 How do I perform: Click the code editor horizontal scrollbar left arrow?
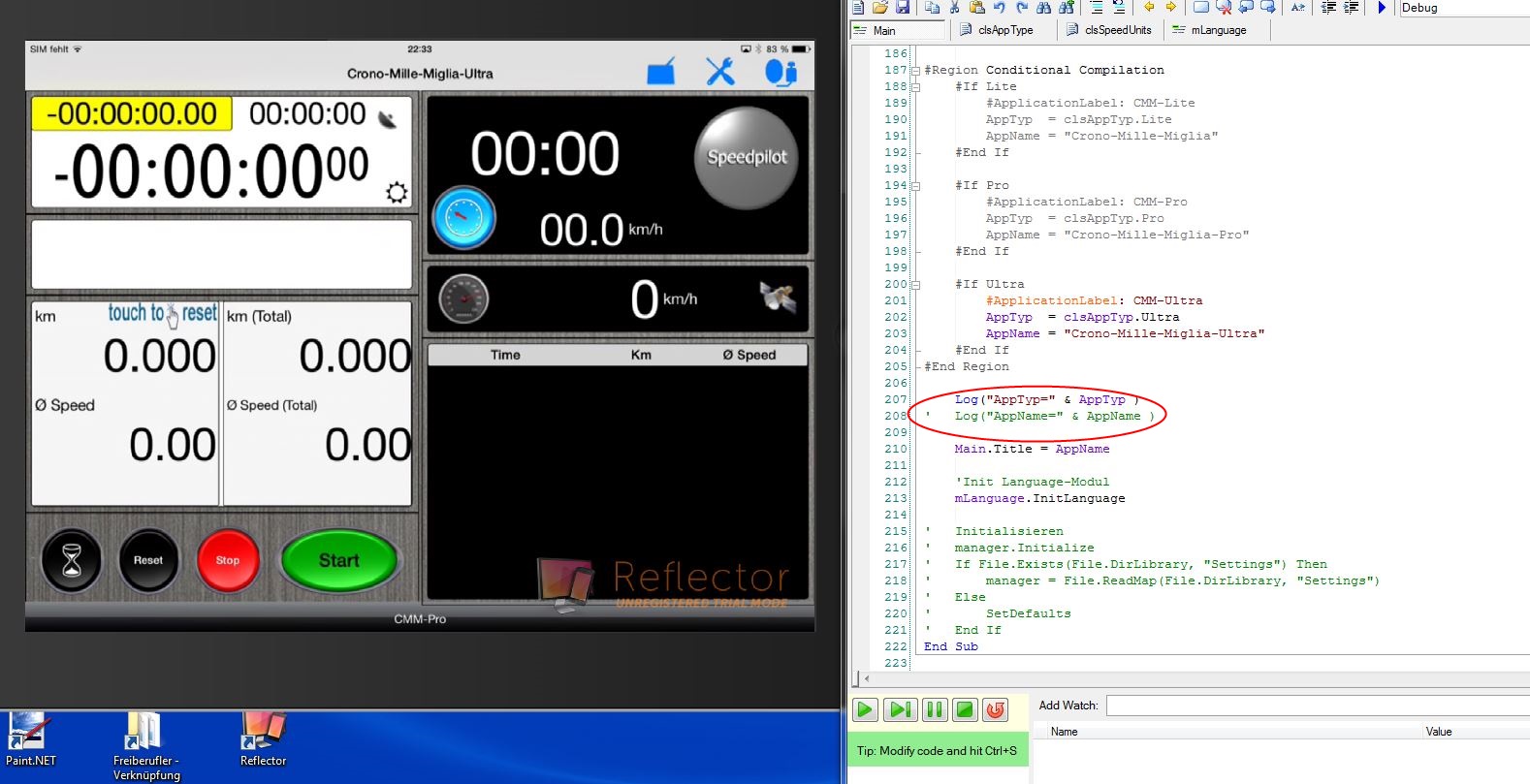point(867,679)
